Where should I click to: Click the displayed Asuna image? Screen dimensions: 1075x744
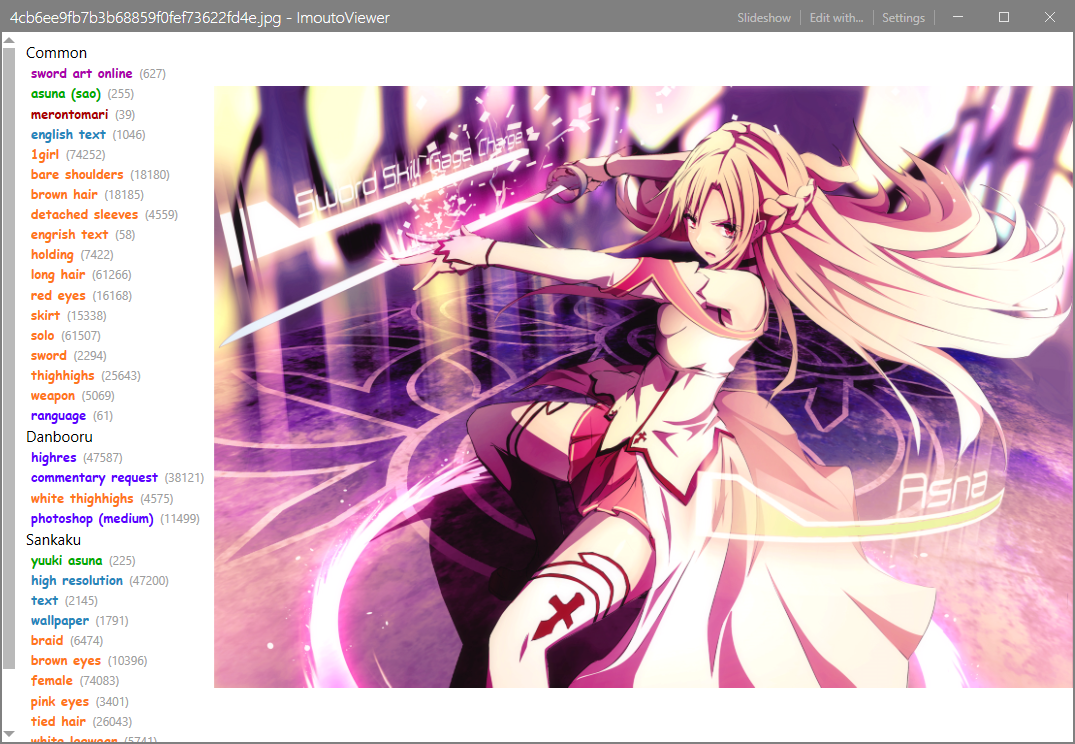(644, 387)
